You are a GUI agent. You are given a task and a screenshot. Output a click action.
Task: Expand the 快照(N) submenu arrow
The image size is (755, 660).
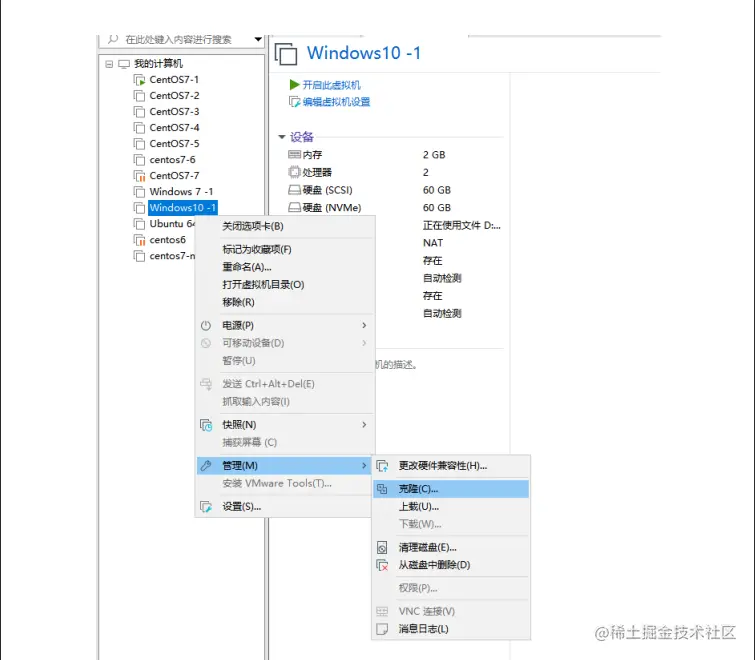[x=364, y=425]
